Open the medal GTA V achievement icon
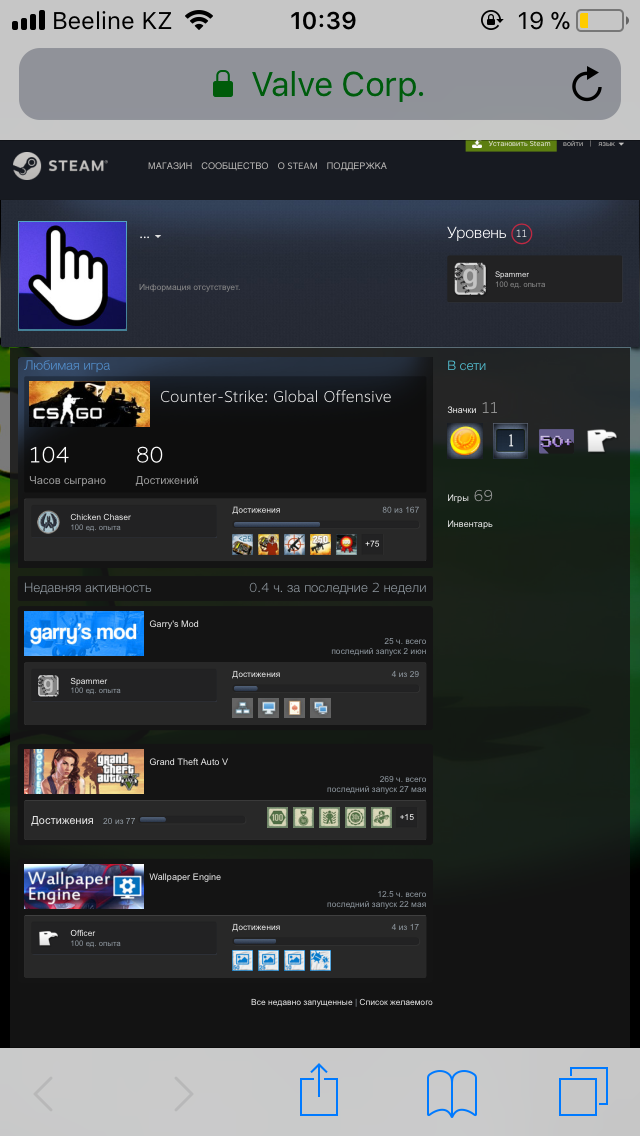This screenshot has width=640, height=1136. pyautogui.click(x=303, y=817)
